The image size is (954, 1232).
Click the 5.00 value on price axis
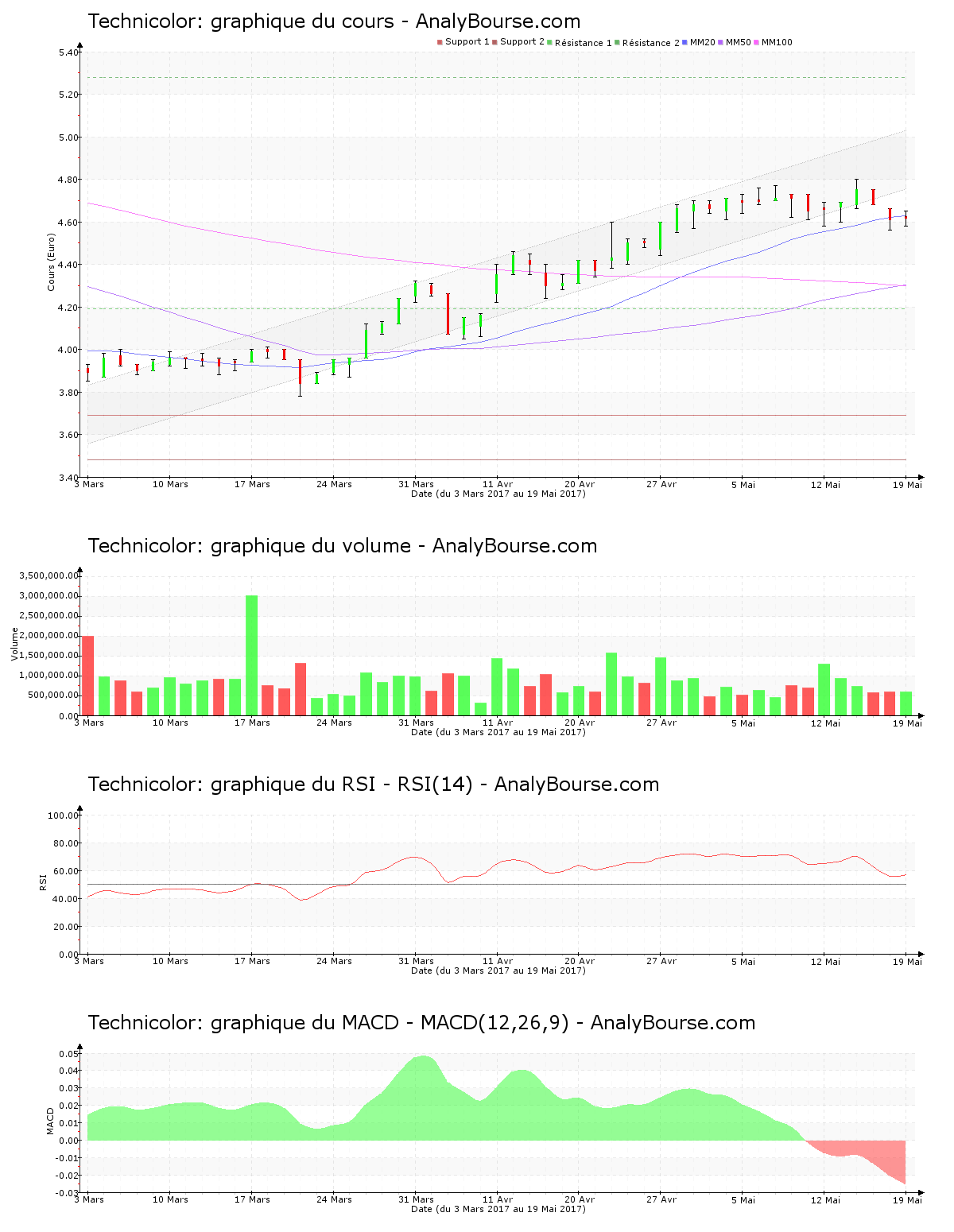click(68, 138)
